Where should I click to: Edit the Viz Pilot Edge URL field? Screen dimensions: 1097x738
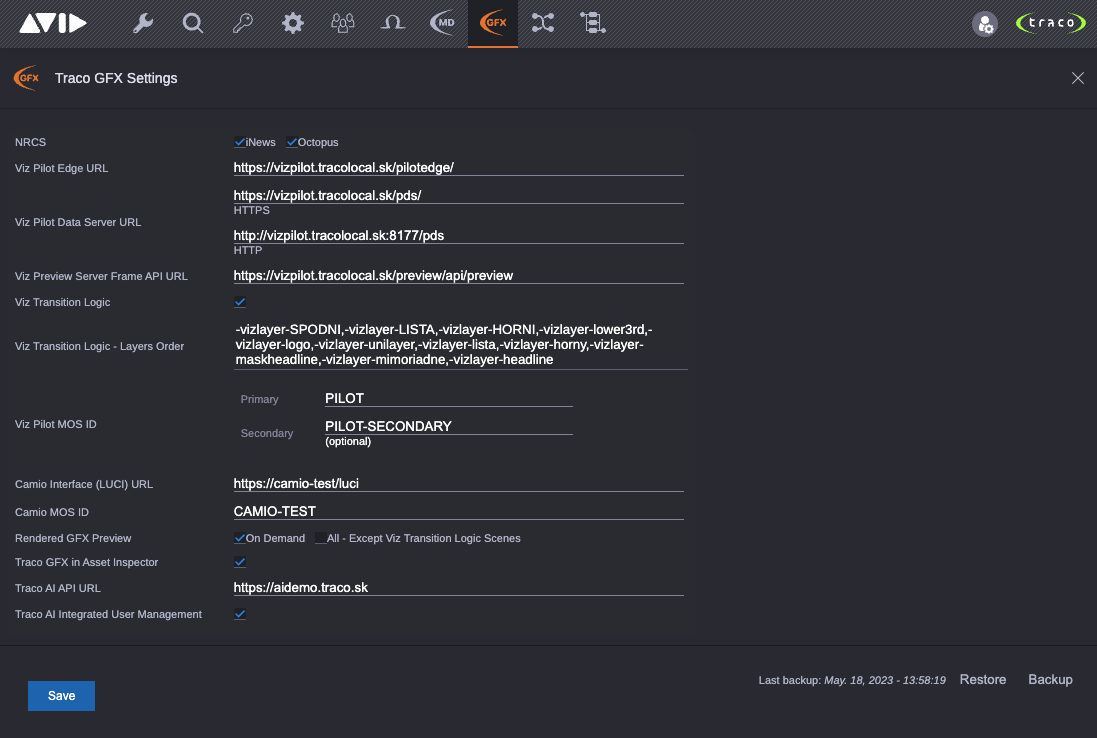[x=458, y=168]
